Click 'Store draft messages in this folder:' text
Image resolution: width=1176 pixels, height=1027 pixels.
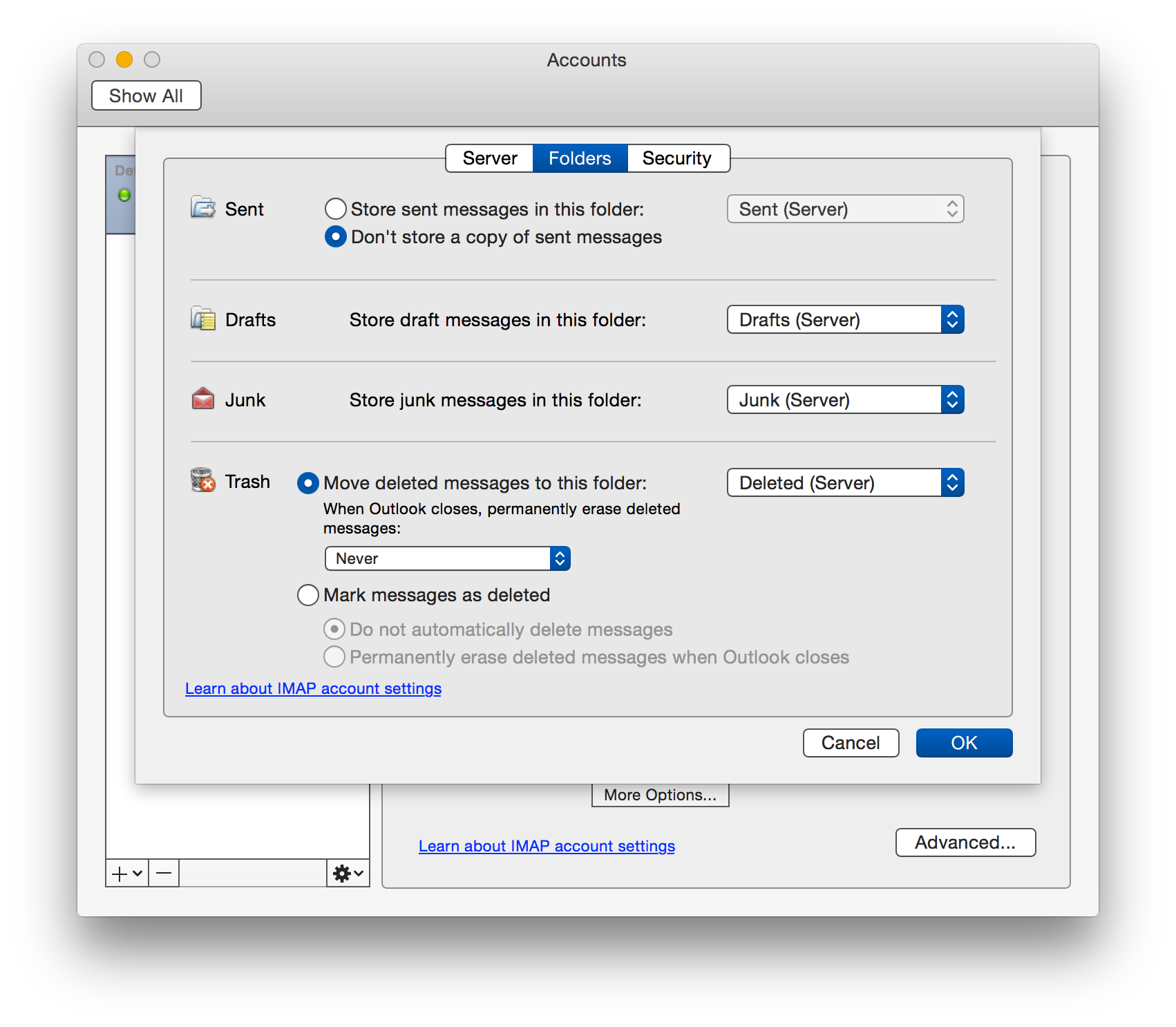pyautogui.click(x=497, y=319)
